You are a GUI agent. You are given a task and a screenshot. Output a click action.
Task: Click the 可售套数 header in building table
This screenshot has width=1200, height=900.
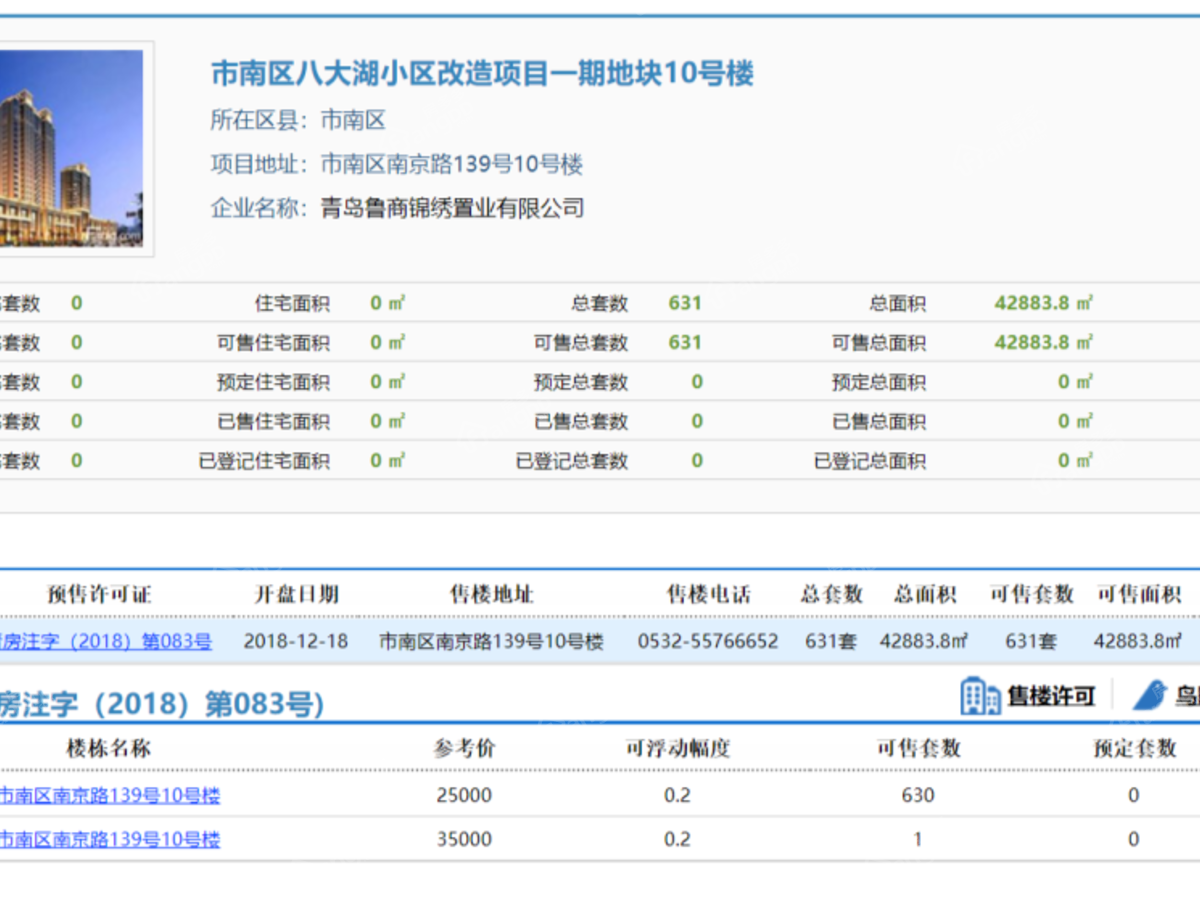point(918,748)
